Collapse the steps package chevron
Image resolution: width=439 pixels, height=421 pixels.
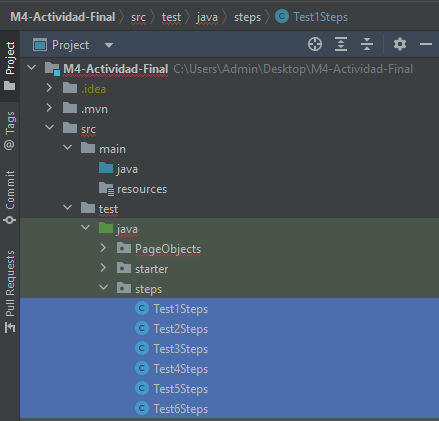pyautogui.click(x=104, y=287)
